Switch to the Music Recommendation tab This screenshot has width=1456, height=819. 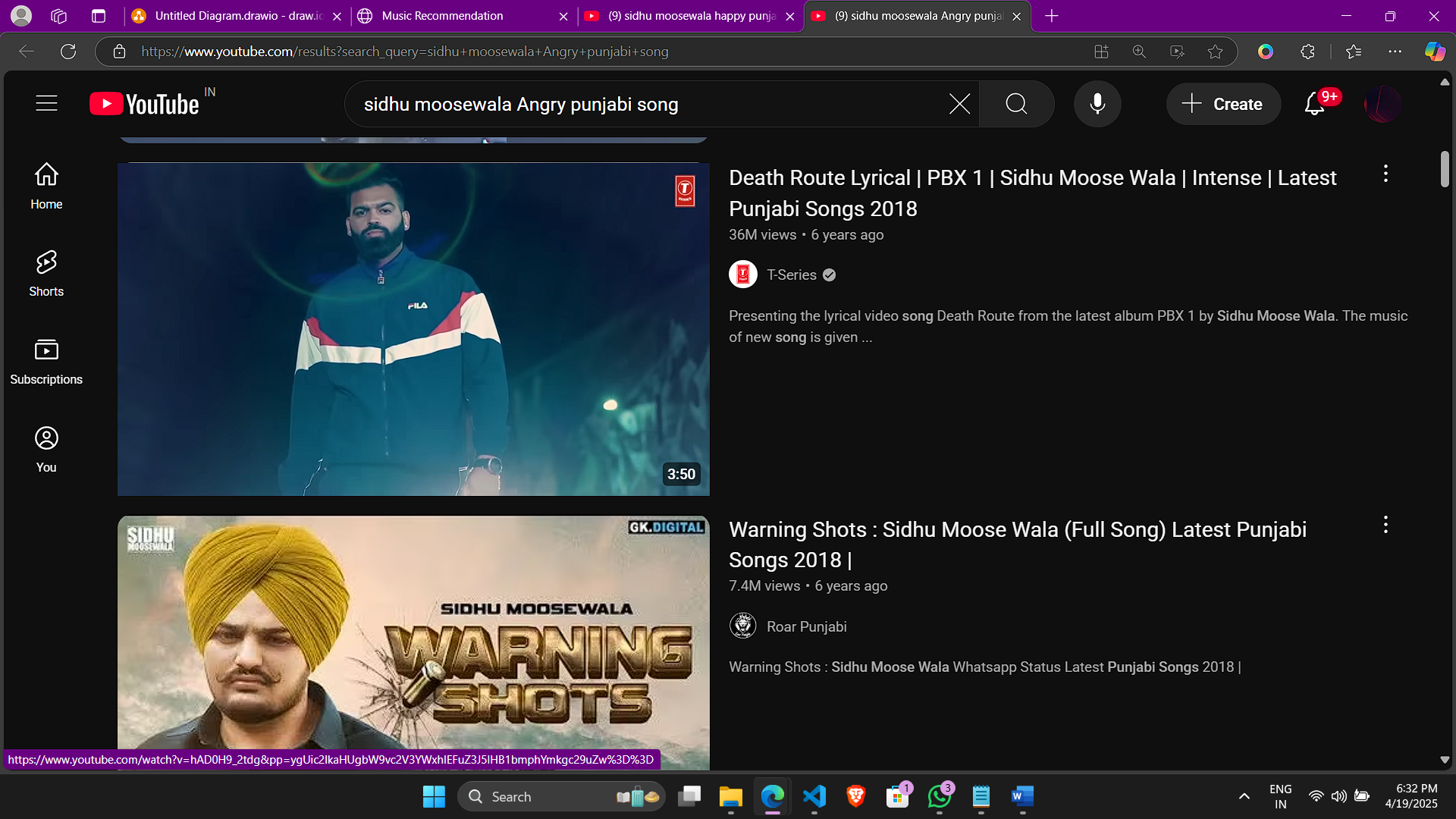pos(442,16)
